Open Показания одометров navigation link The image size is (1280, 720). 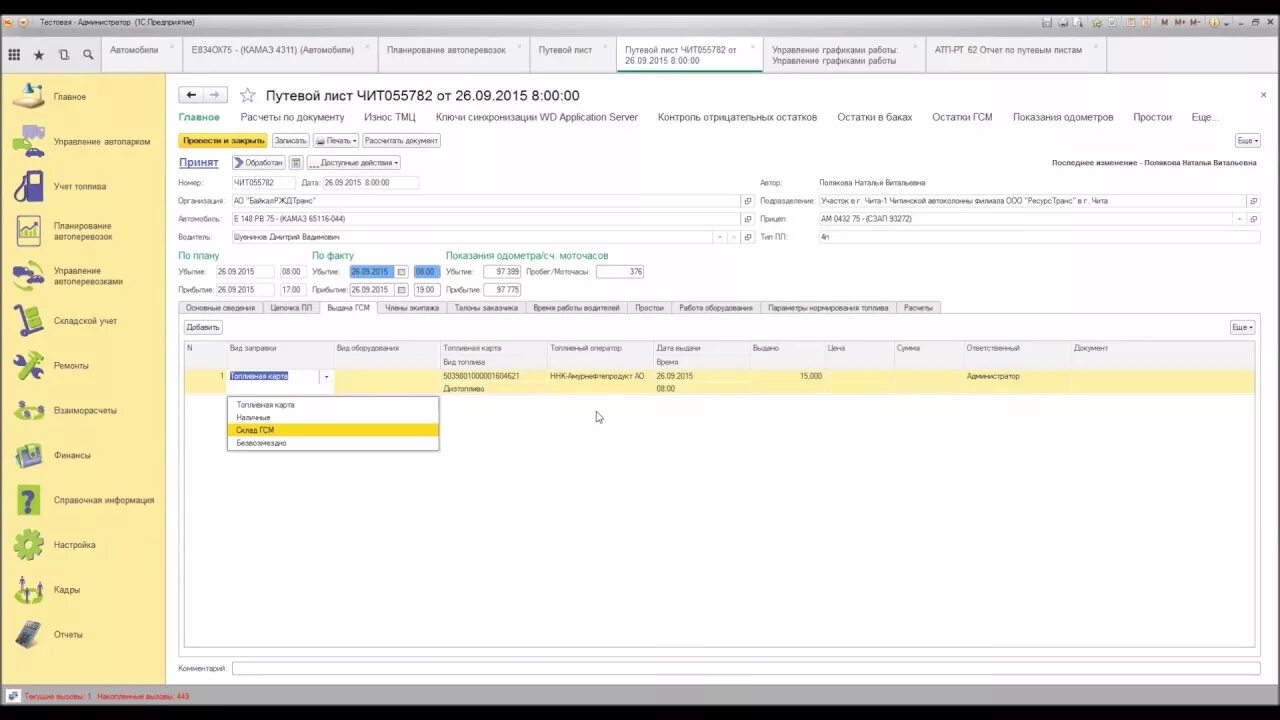coord(1063,117)
